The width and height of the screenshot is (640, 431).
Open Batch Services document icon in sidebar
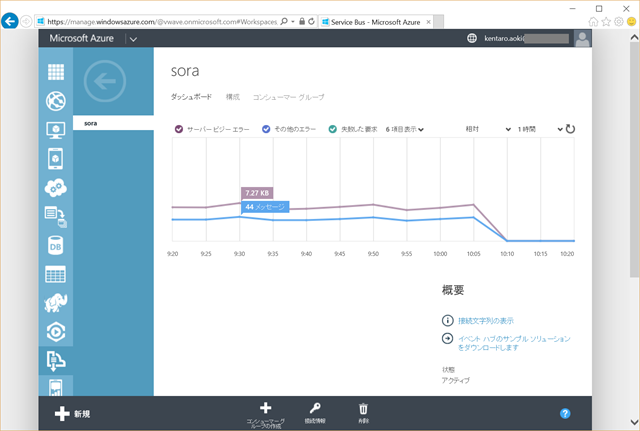(56, 217)
